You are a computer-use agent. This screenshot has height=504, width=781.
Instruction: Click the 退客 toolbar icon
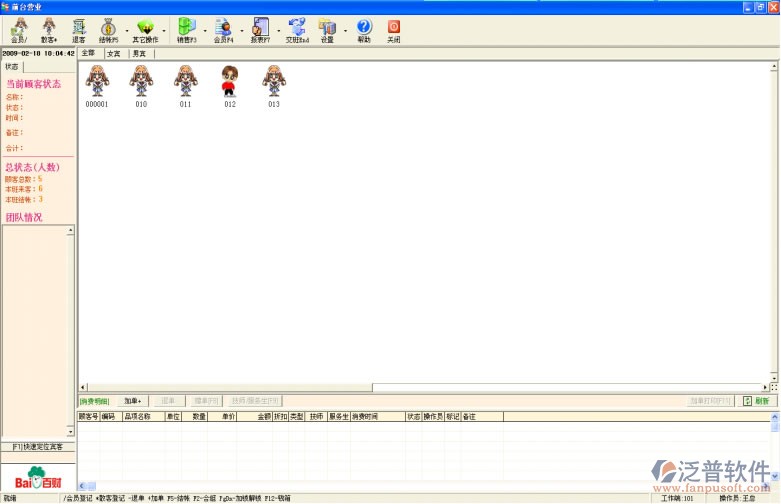(x=78, y=30)
